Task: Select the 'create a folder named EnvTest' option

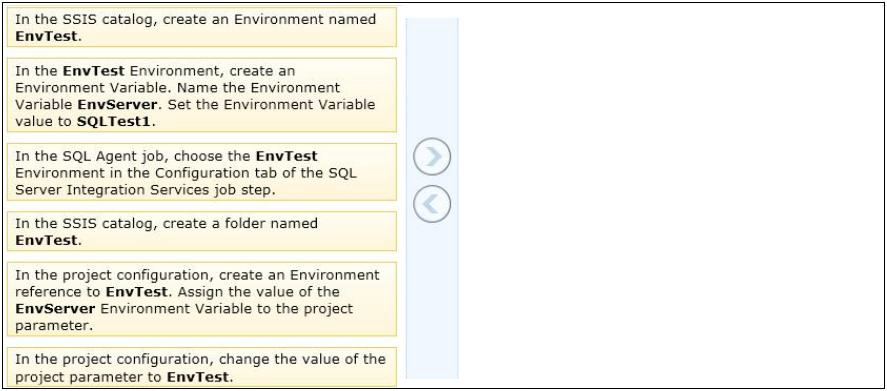Action: point(201,231)
